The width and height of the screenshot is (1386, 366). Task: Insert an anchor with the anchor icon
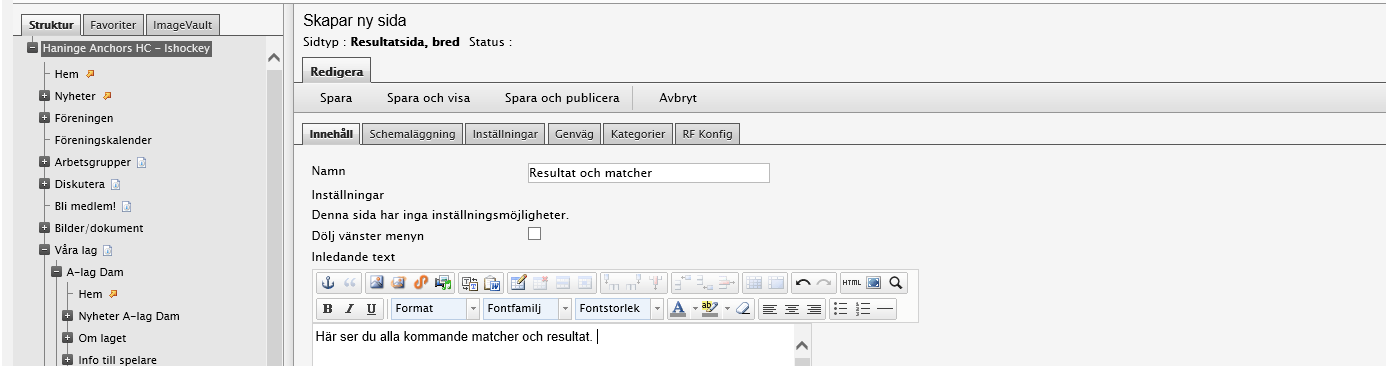point(328,283)
